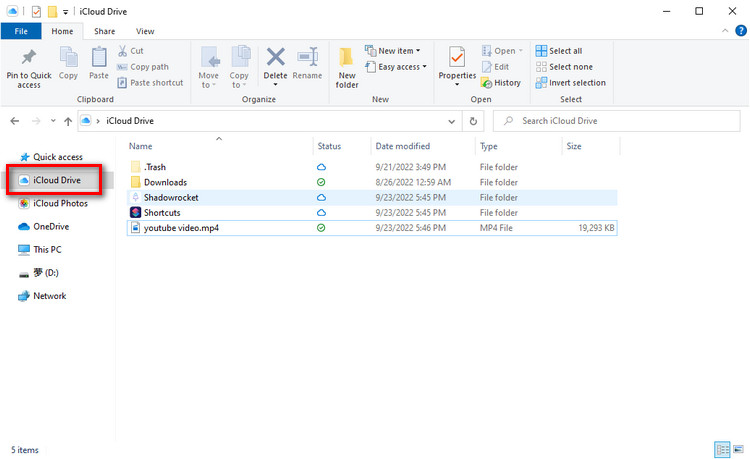750x459 pixels.
Task: Select the youtube video.mp4 file
Action: pyautogui.click(x=372, y=228)
